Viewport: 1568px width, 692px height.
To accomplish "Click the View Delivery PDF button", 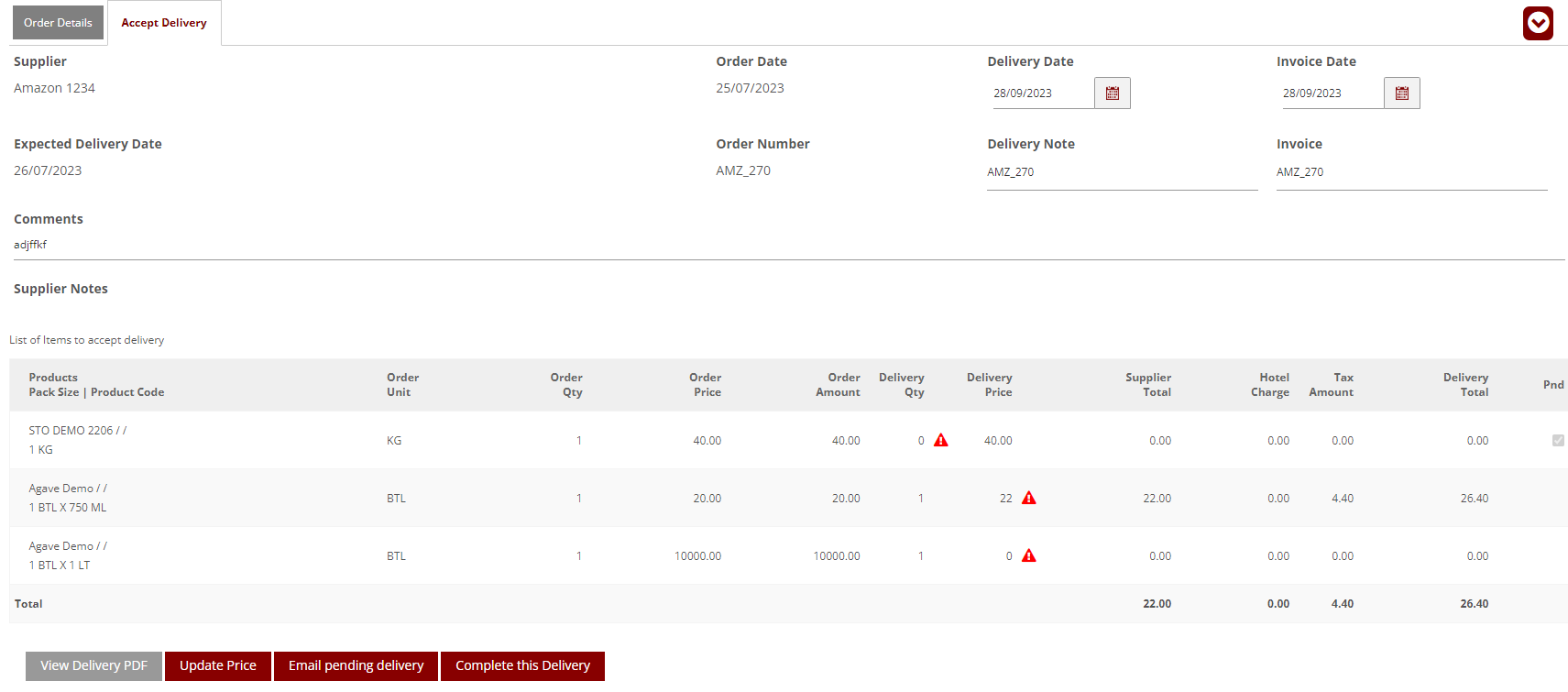I will pyautogui.click(x=93, y=665).
